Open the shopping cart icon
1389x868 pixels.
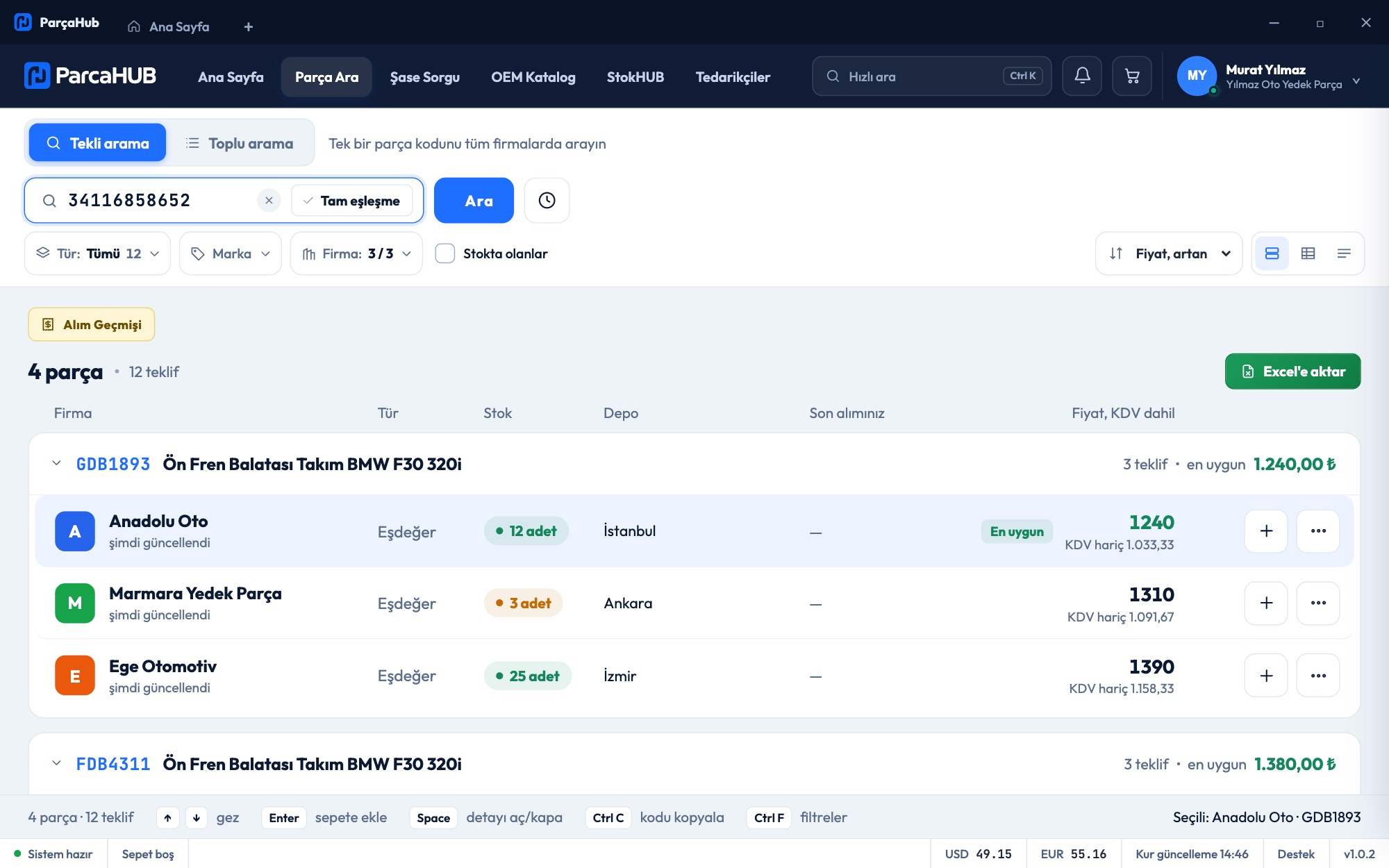coord(1132,76)
